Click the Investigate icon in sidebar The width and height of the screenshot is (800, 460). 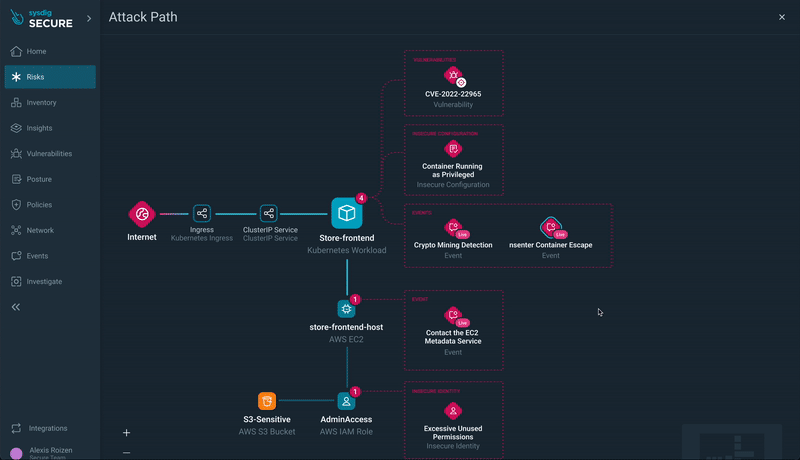click(x=16, y=282)
